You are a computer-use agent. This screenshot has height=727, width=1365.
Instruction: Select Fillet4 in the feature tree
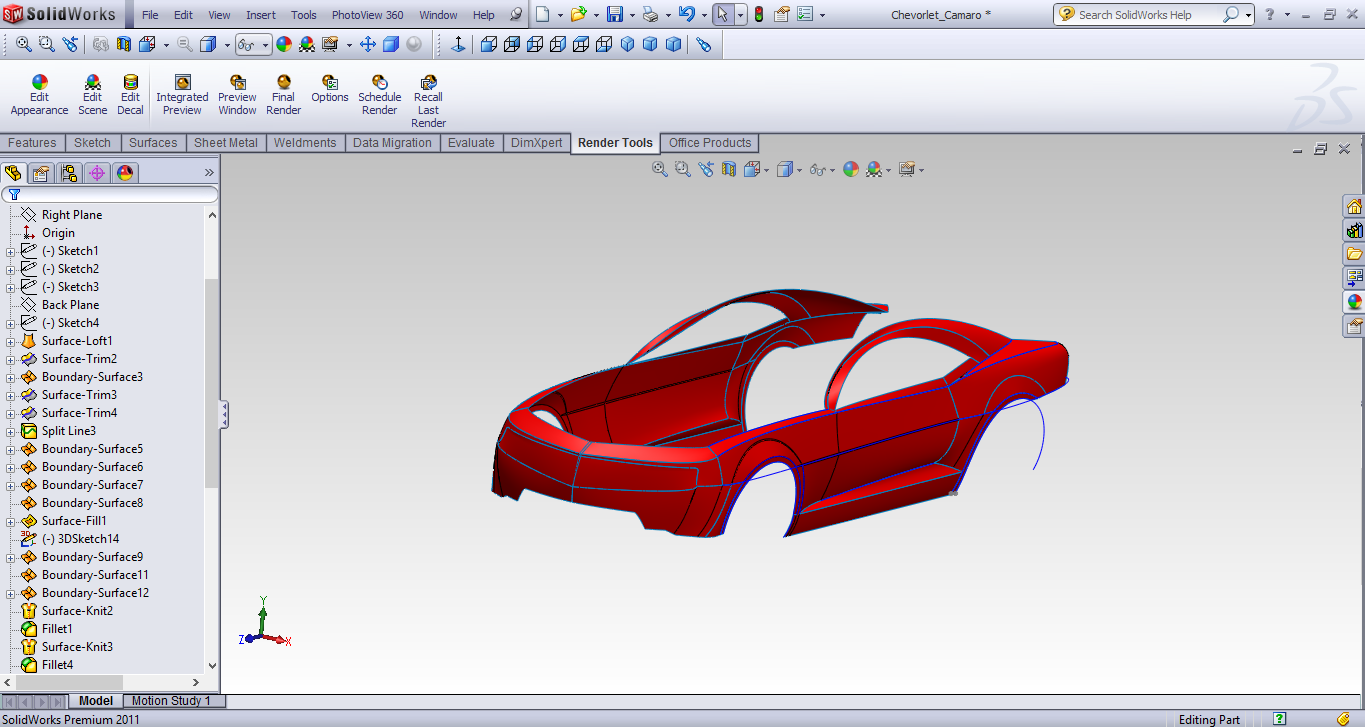point(57,665)
